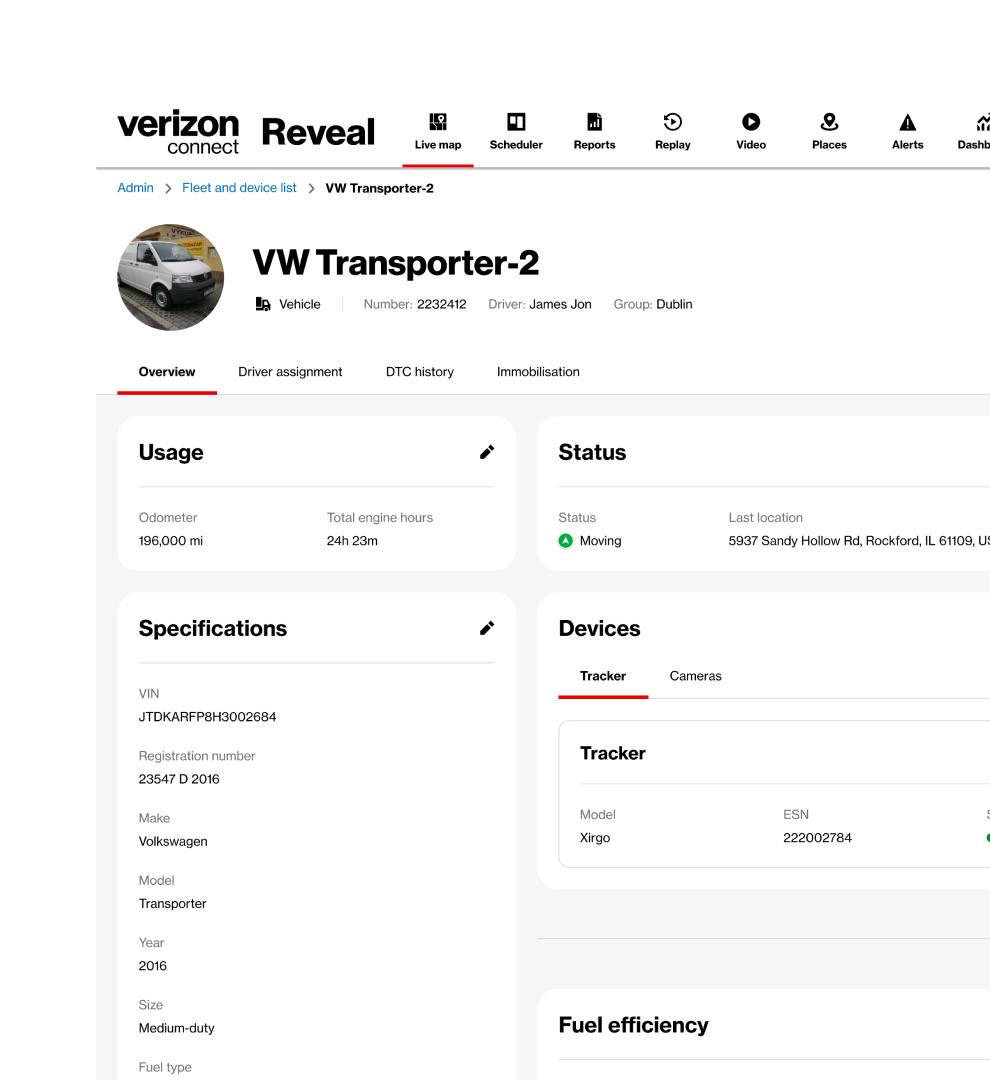The image size is (990, 1080).
Task: Edit Usage with the pencil icon
Action: coord(487,452)
